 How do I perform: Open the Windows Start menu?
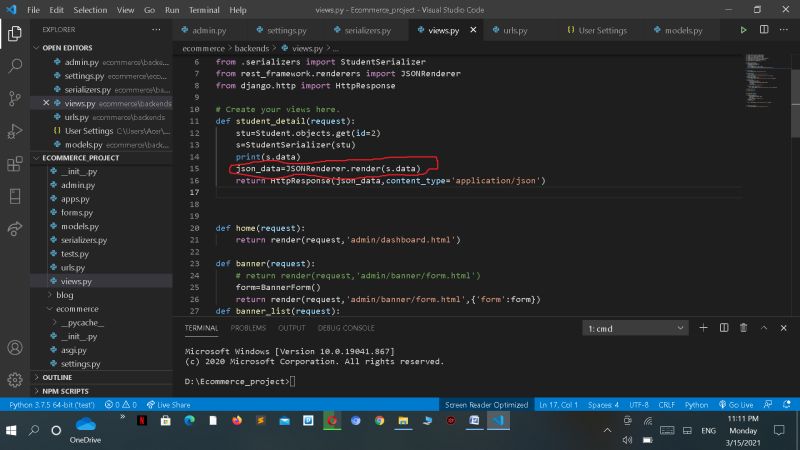(x=11, y=430)
